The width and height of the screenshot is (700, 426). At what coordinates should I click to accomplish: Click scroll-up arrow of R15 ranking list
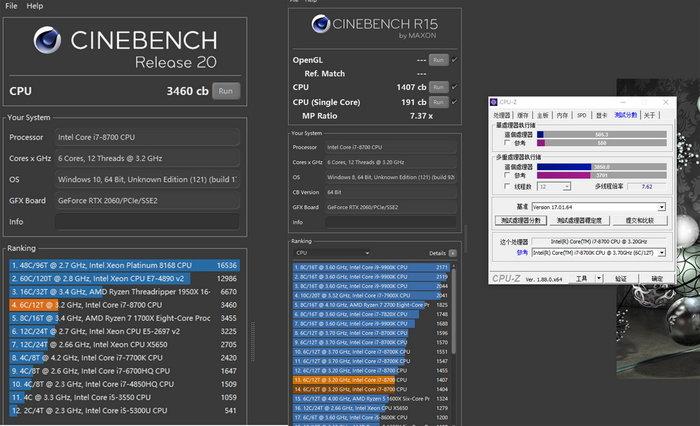[454, 266]
